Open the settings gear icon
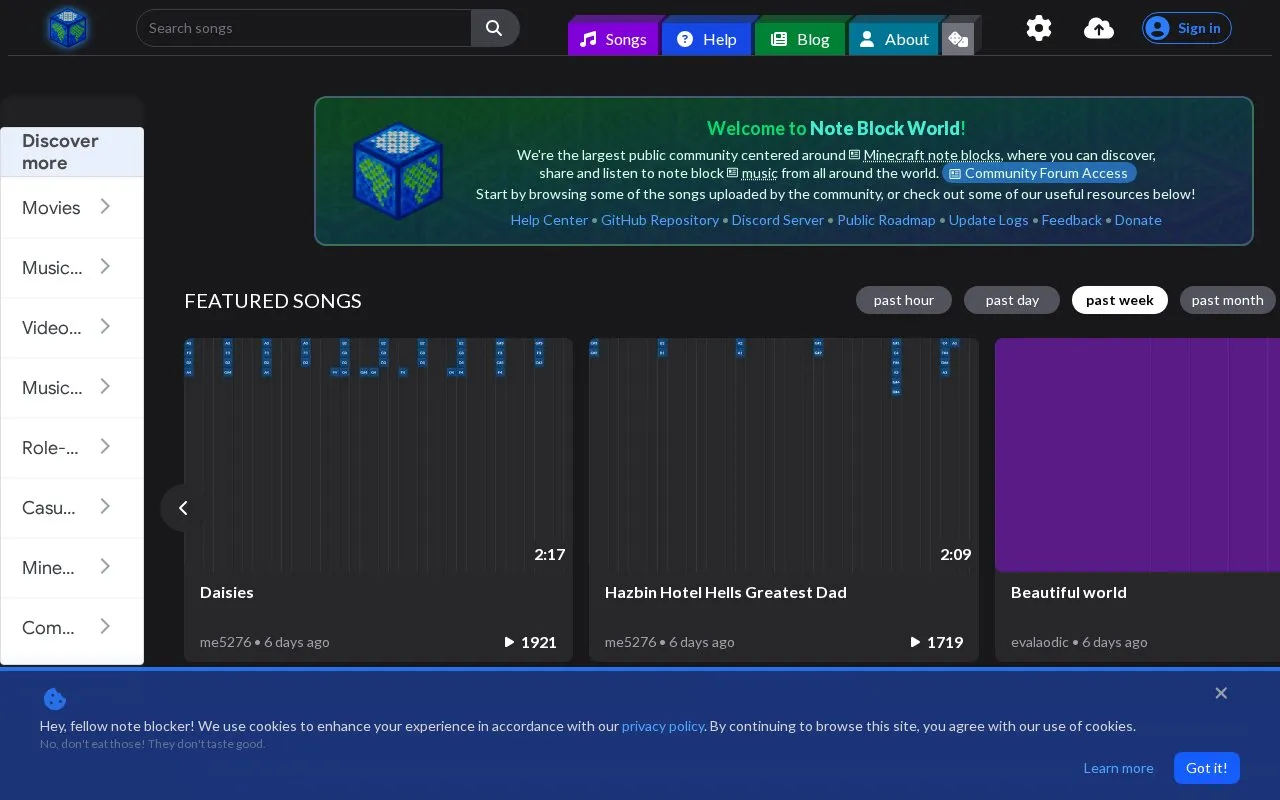The image size is (1280, 800). click(1039, 28)
